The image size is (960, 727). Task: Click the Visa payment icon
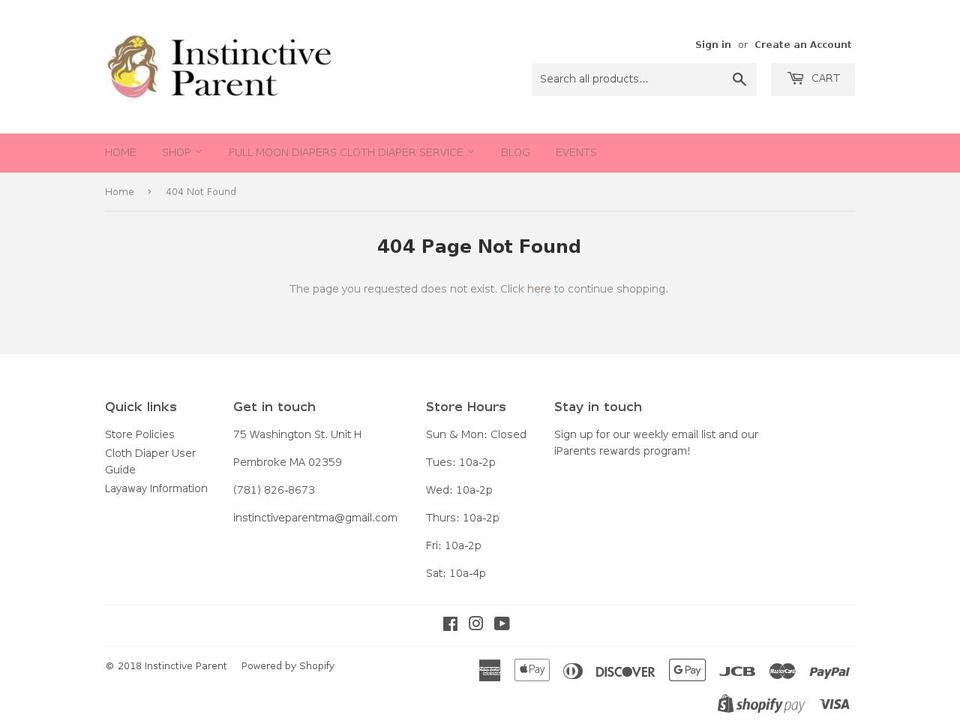click(x=834, y=704)
